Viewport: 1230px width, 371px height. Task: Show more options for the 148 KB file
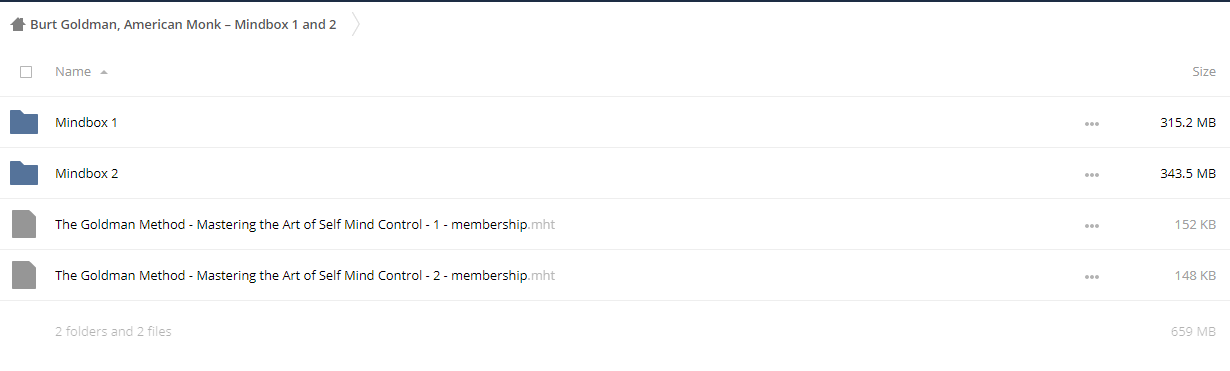point(1092,277)
